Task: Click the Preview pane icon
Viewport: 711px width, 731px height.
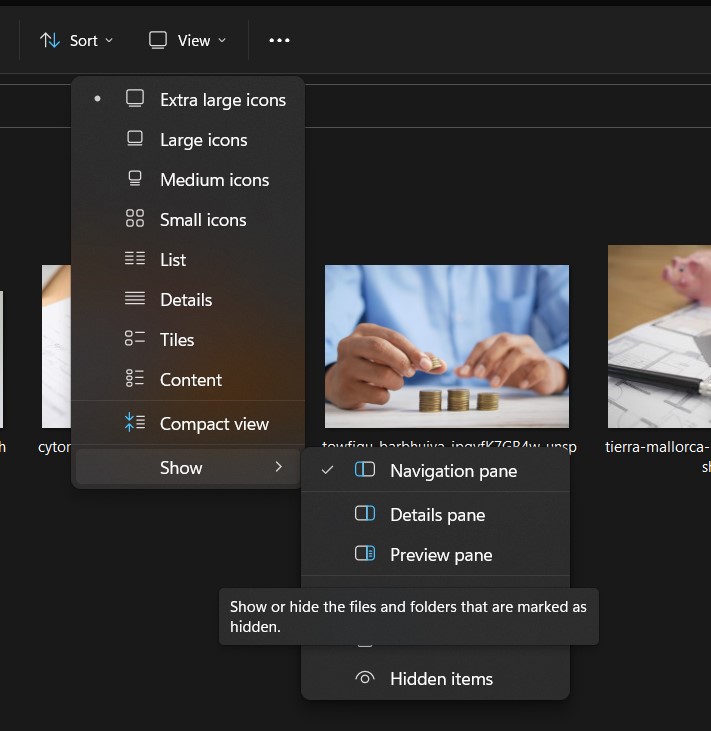Action: coord(365,555)
